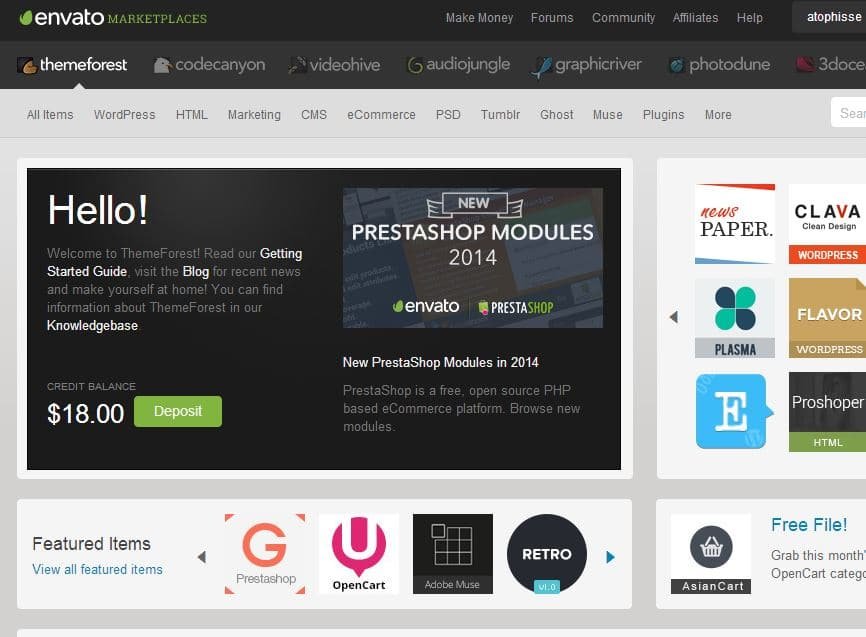This screenshot has width=866, height=637.
Task: Visit the AudioJungle marketplace
Action: (x=458, y=65)
